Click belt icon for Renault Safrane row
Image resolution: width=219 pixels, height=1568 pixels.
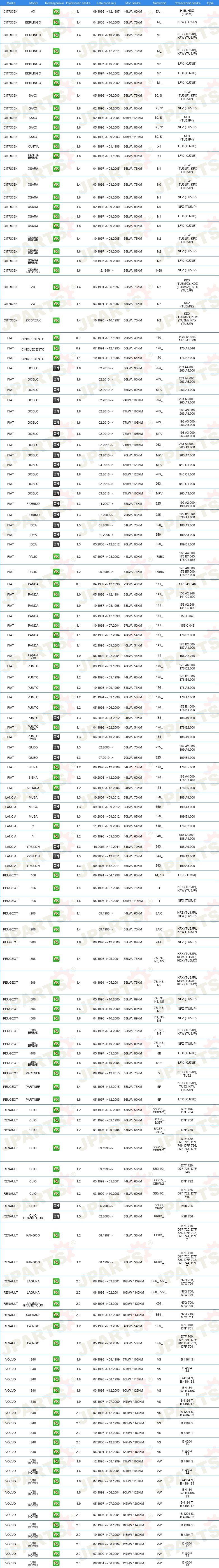point(56,1315)
